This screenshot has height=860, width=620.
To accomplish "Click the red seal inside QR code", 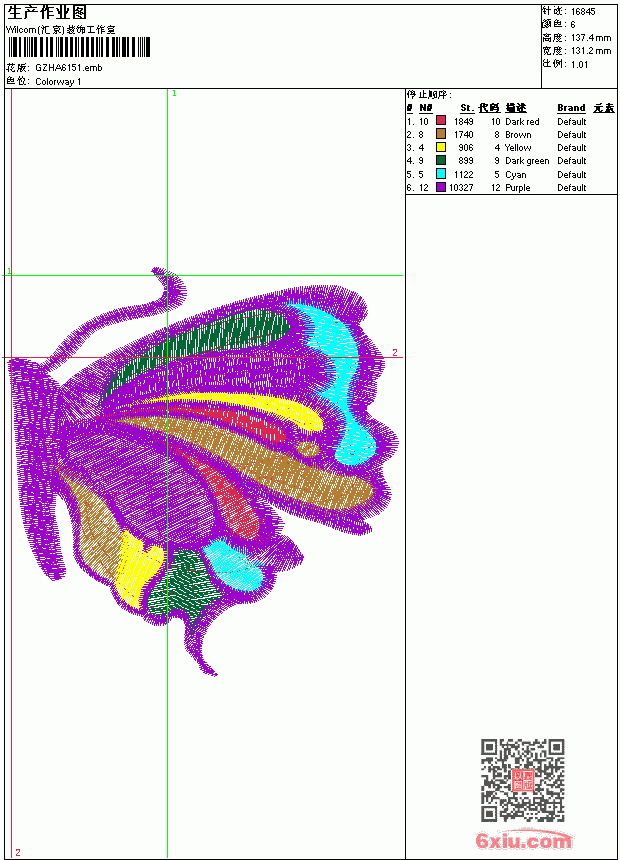I will coord(523,779).
